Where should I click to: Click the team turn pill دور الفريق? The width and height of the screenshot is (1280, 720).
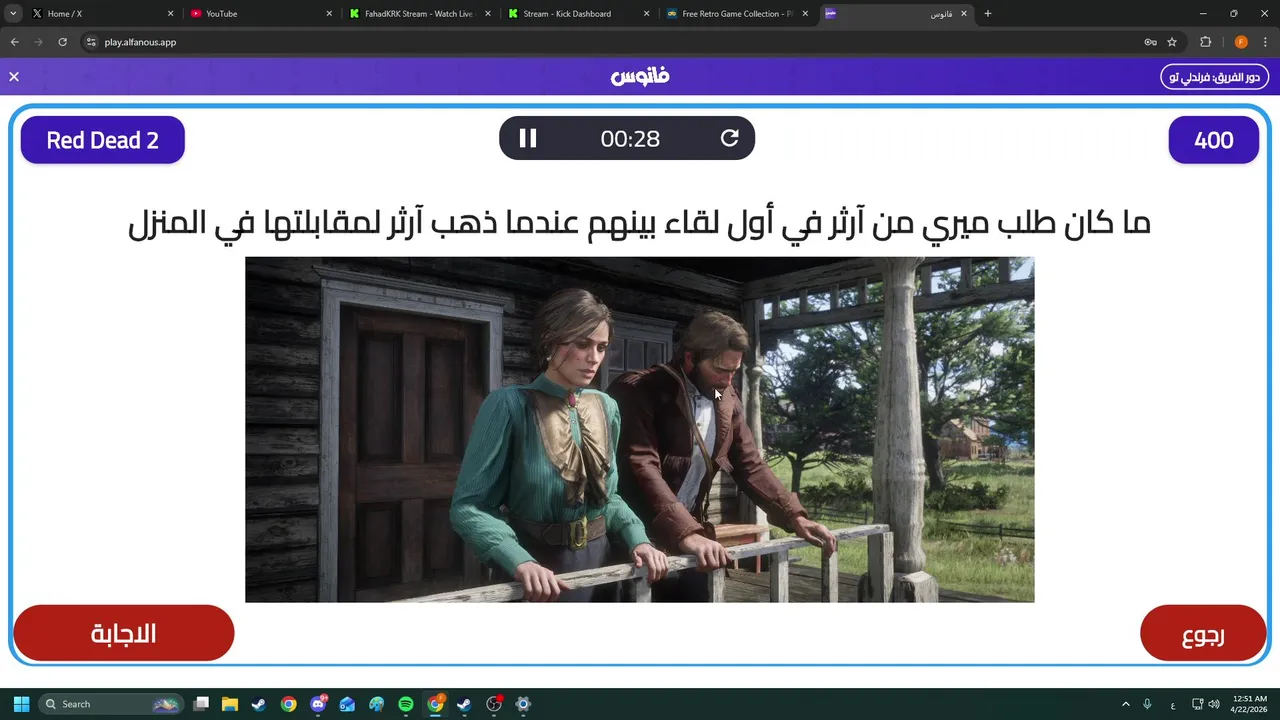pyautogui.click(x=1214, y=76)
